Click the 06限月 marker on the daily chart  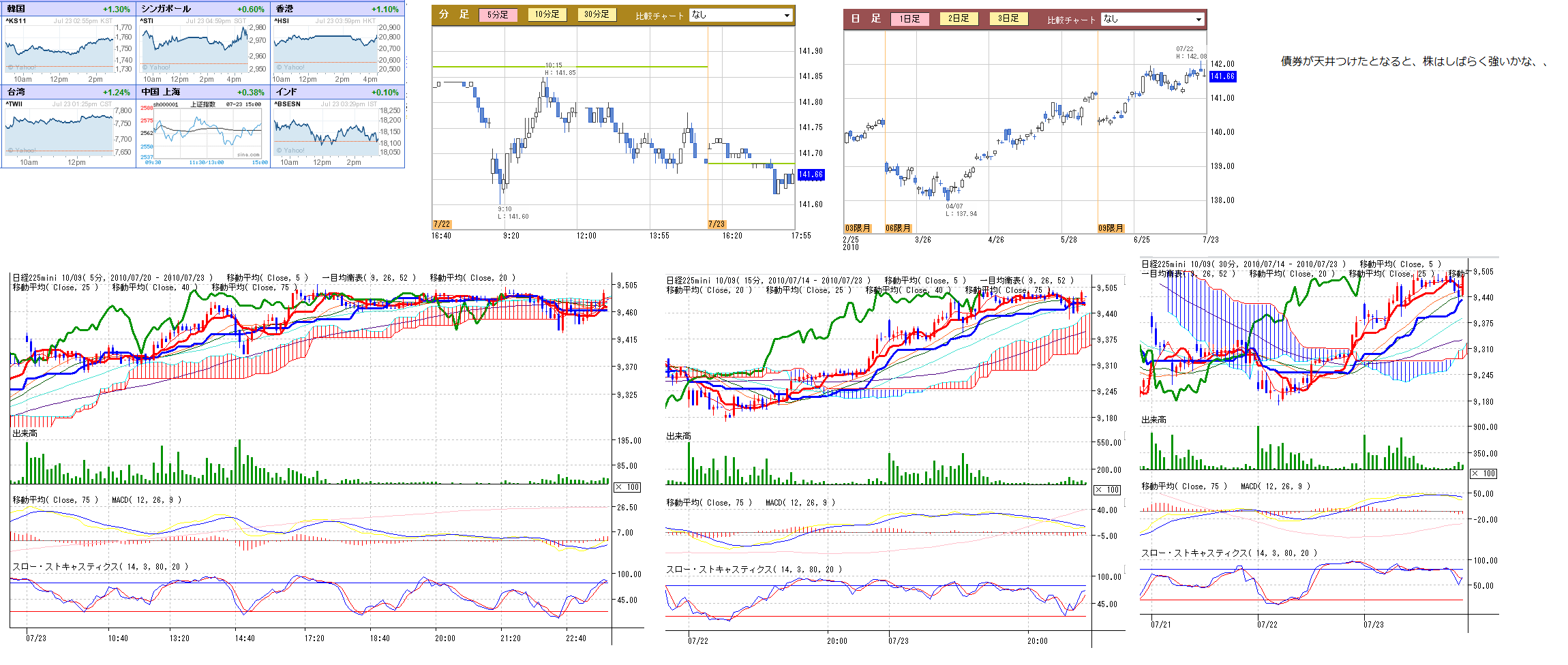click(898, 228)
